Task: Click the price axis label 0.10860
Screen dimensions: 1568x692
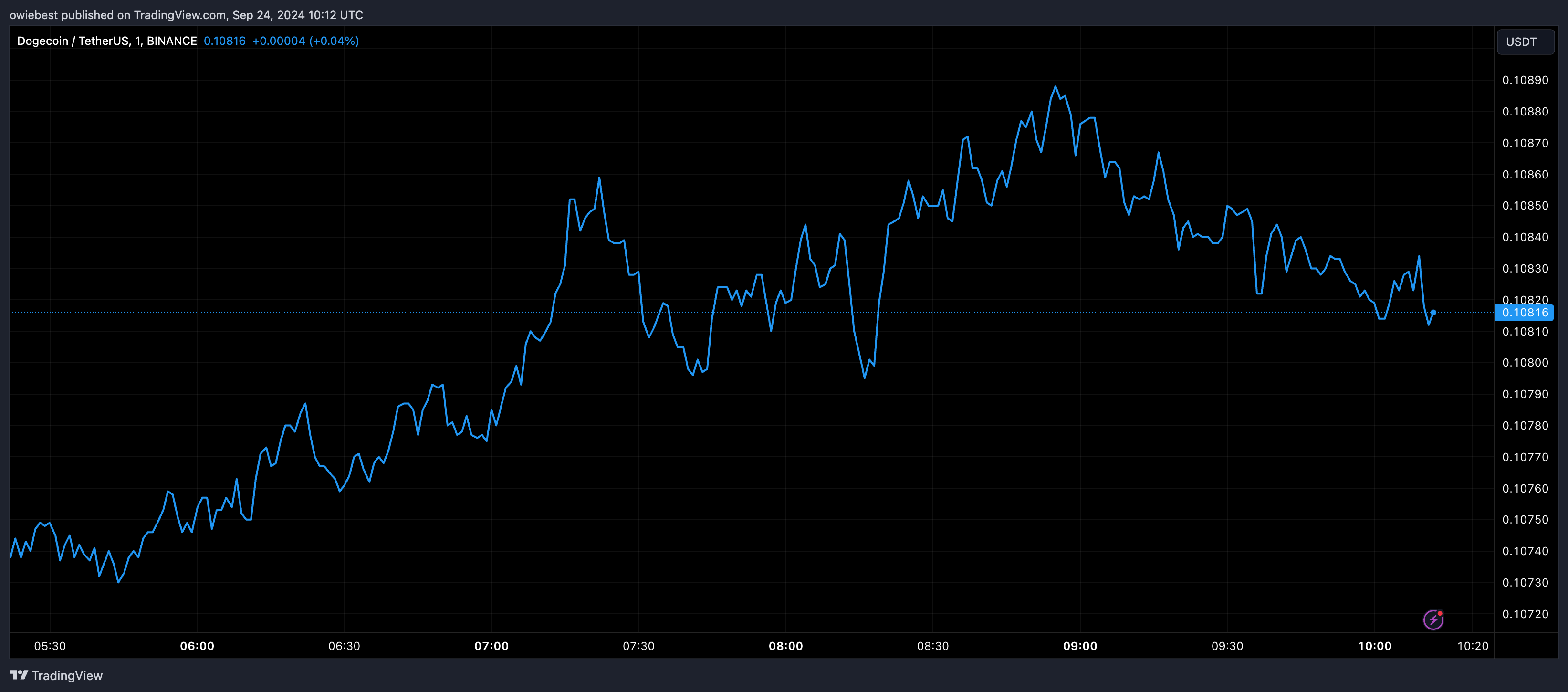Action: (1525, 175)
